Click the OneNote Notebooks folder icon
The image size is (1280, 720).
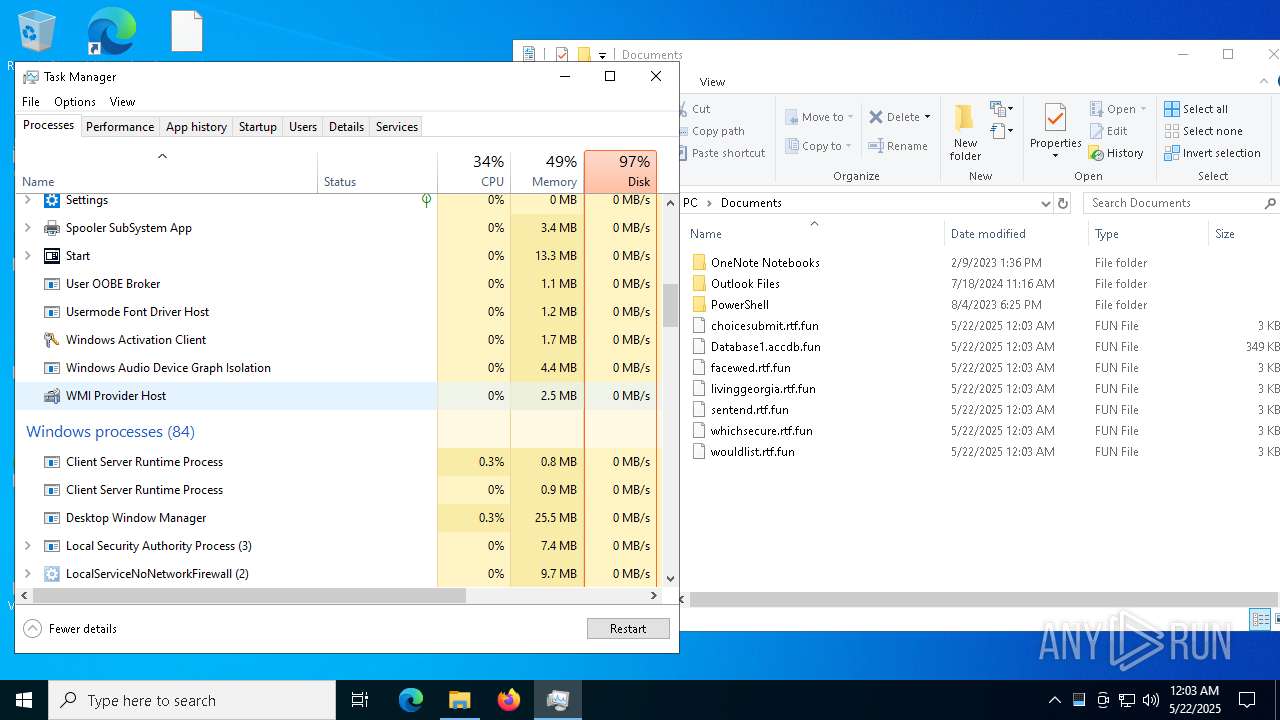[699, 263]
